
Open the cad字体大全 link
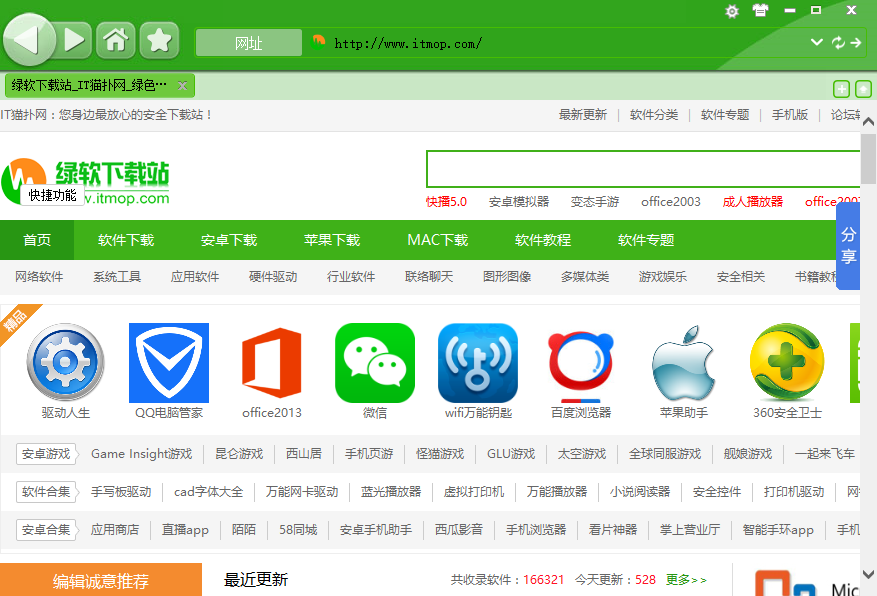[x=208, y=492]
